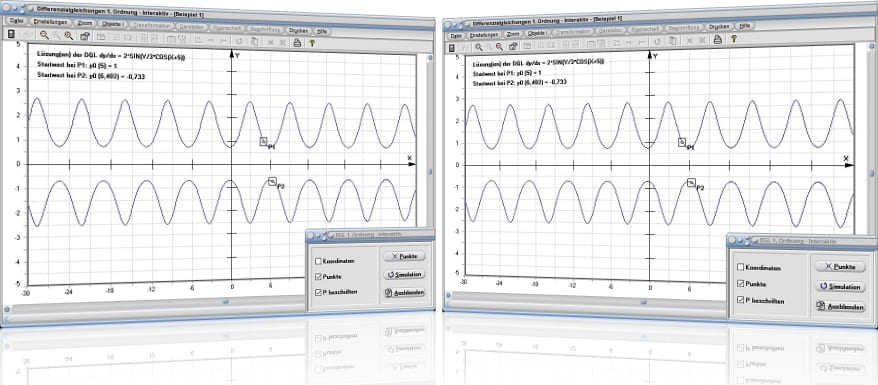Select point marker P2 in the right graph
Viewport: 878px width, 385px height.
pyautogui.click(x=691, y=182)
